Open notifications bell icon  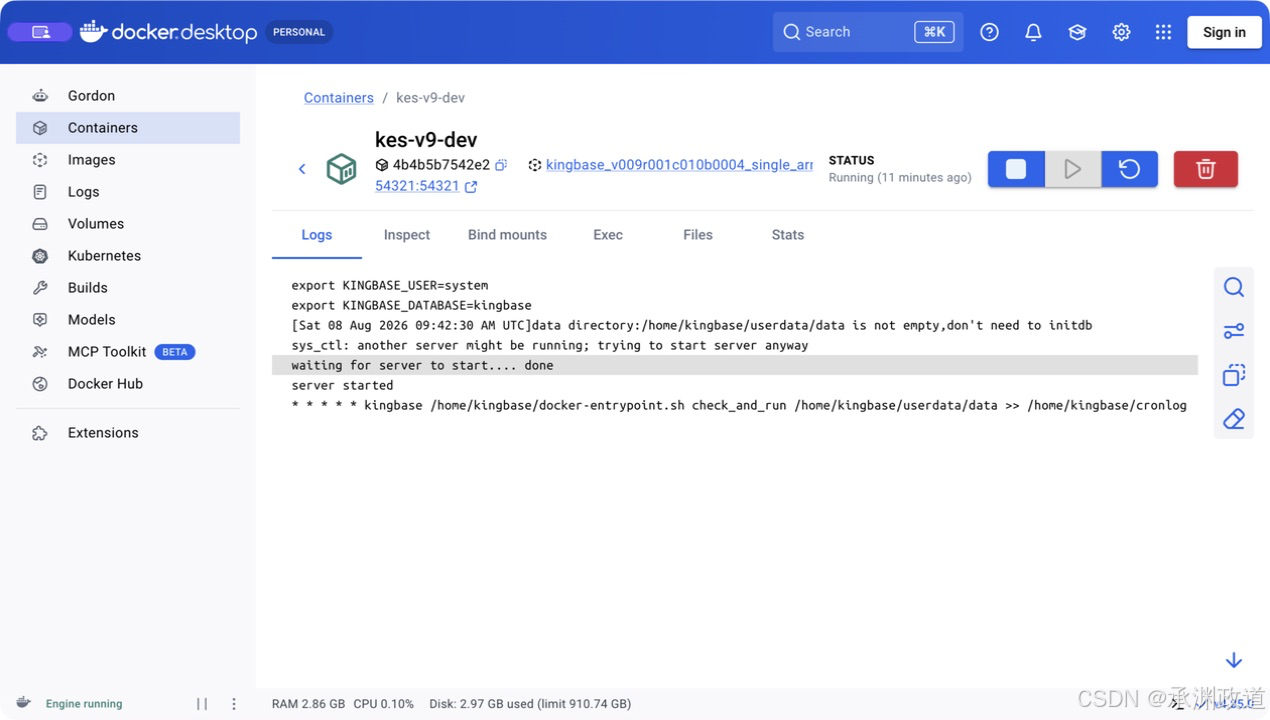[1033, 32]
